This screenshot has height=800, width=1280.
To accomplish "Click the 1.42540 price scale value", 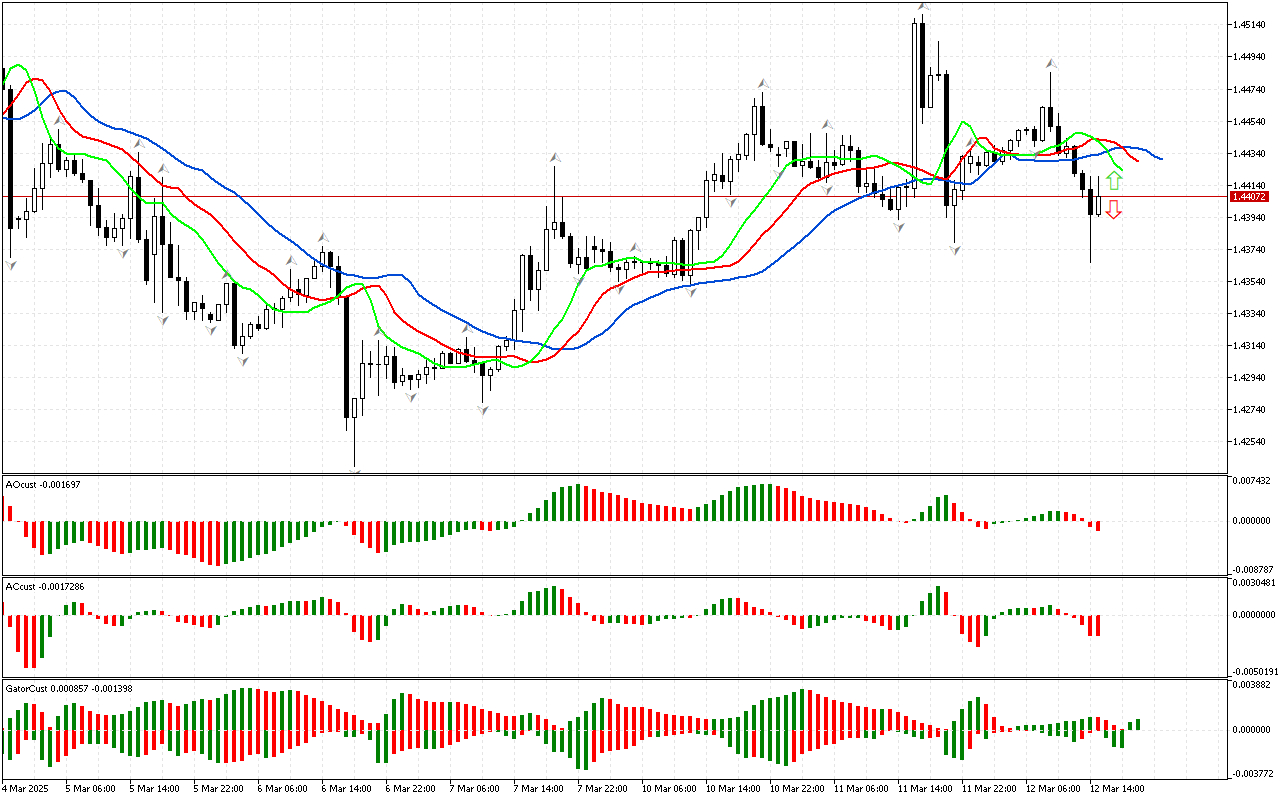I will [1250, 442].
